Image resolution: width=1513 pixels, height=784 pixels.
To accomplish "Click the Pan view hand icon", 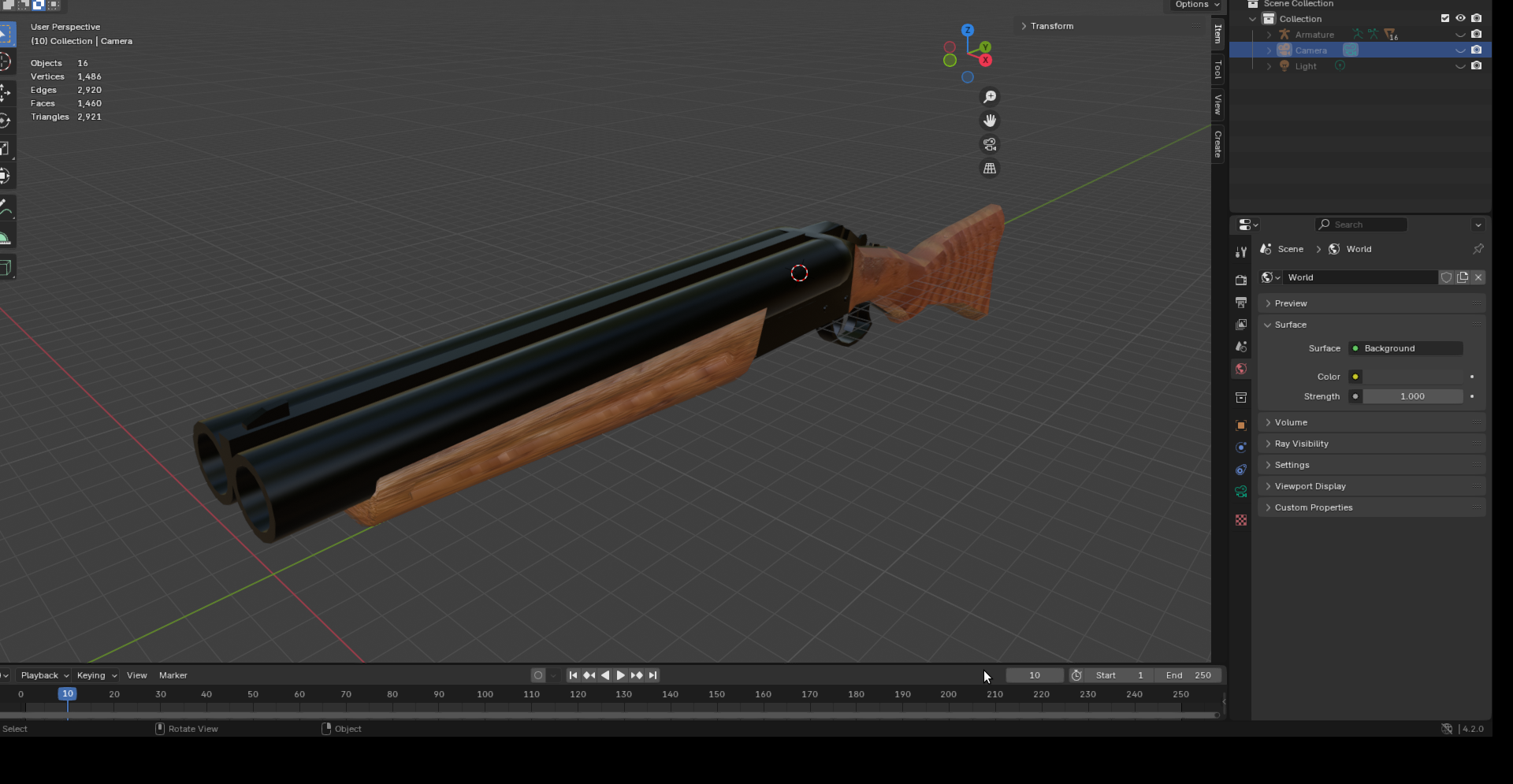I will pos(990,121).
